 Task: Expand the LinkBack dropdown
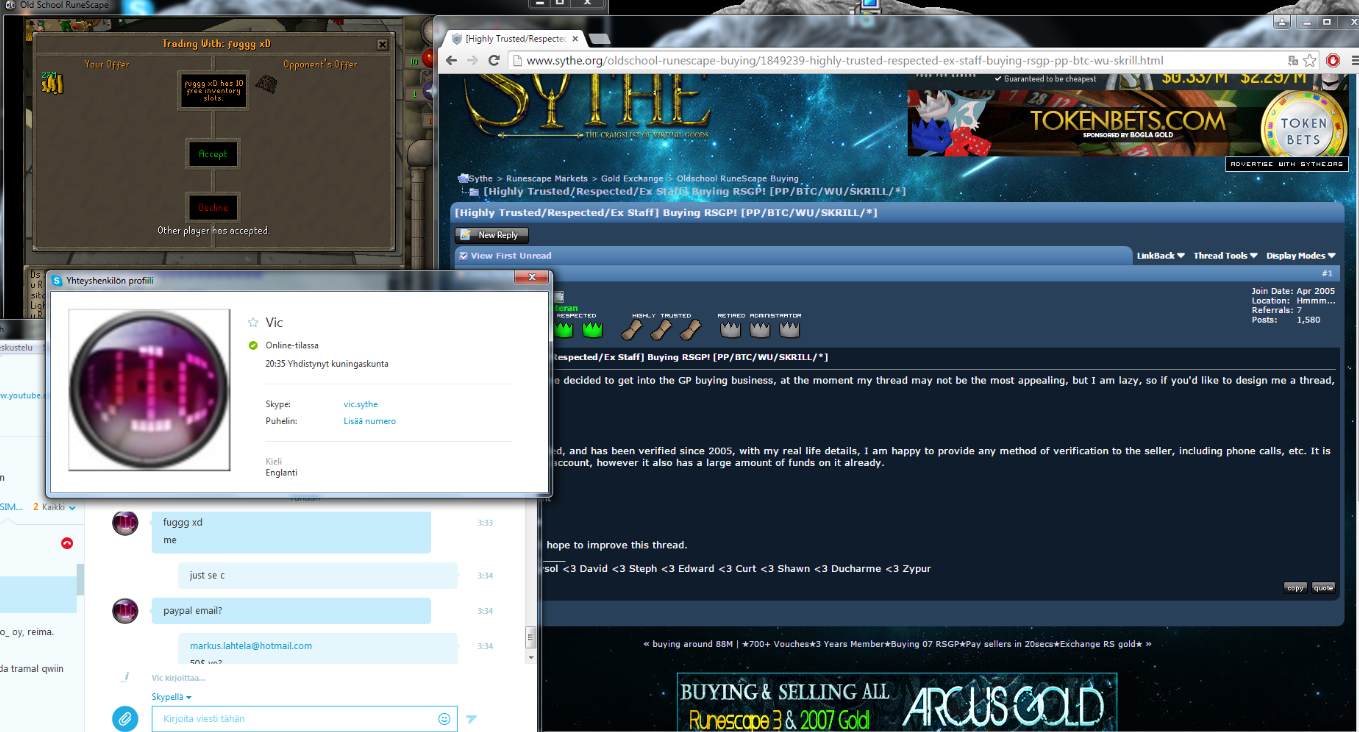[x=1161, y=256]
